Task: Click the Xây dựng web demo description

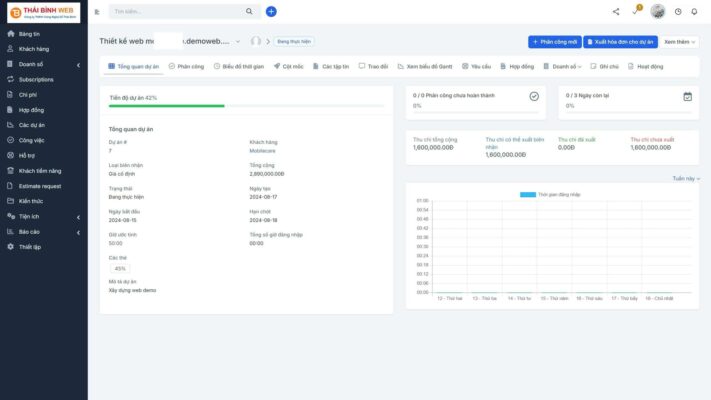Action: pyautogui.click(x=132, y=290)
